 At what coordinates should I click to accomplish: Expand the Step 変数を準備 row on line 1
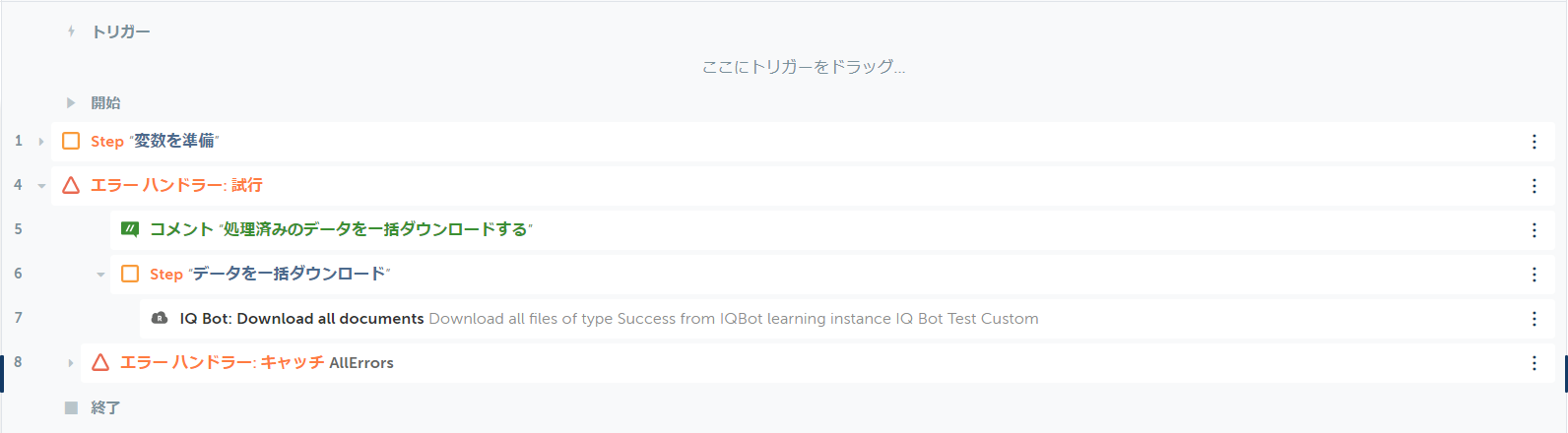point(41,142)
